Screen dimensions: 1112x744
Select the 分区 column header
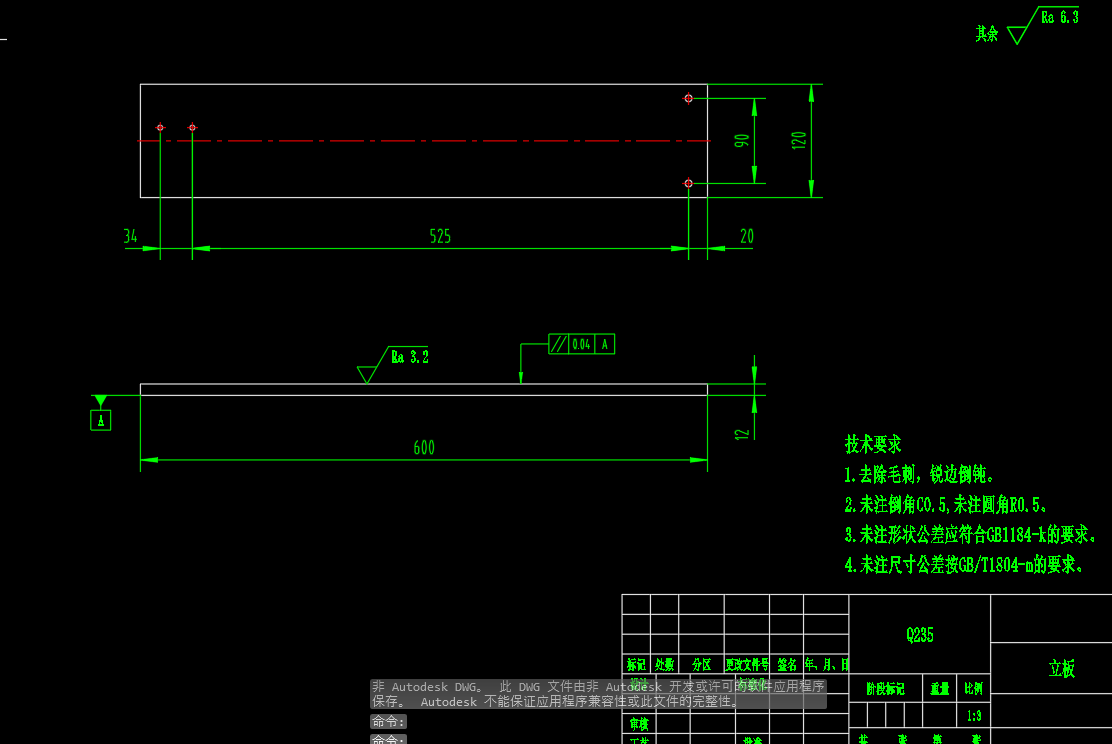701,665
